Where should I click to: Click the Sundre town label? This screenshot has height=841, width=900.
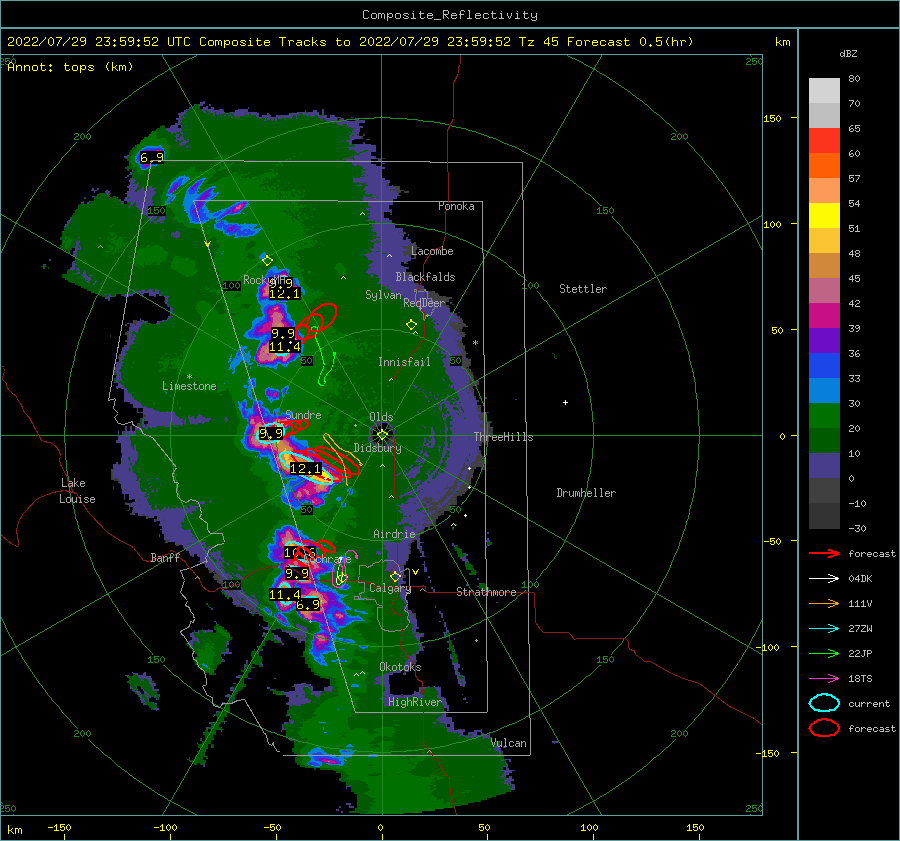coord(304,414)
